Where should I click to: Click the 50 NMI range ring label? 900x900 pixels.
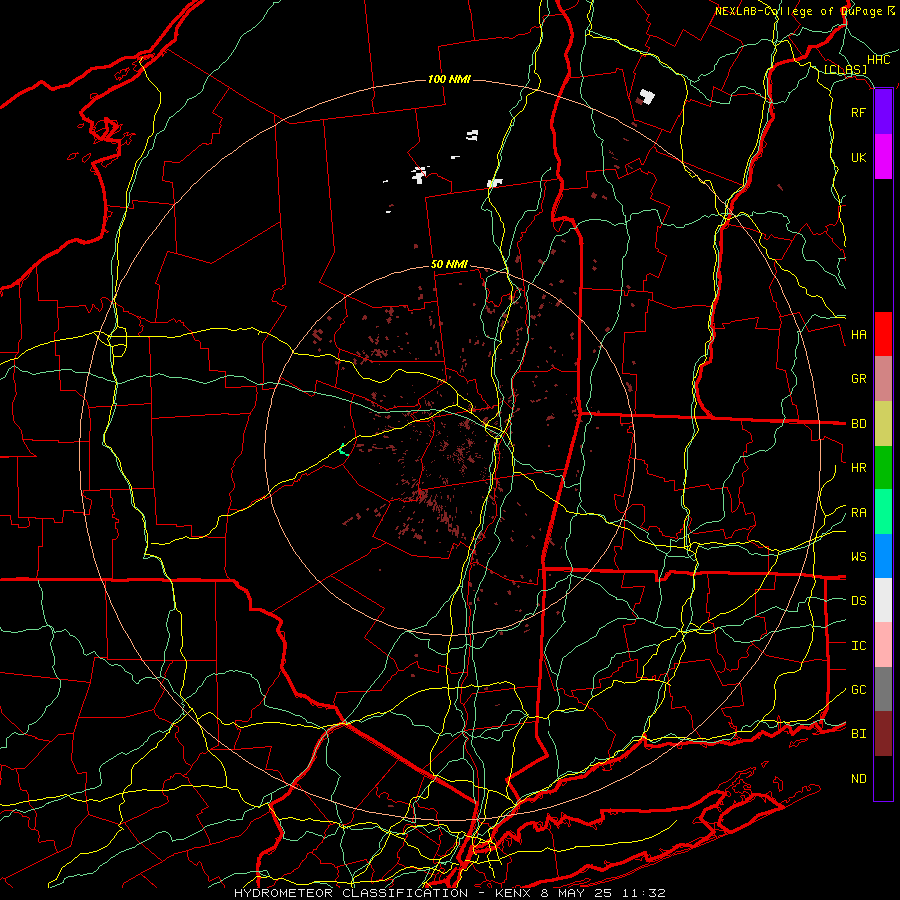(x=449, y=264)
